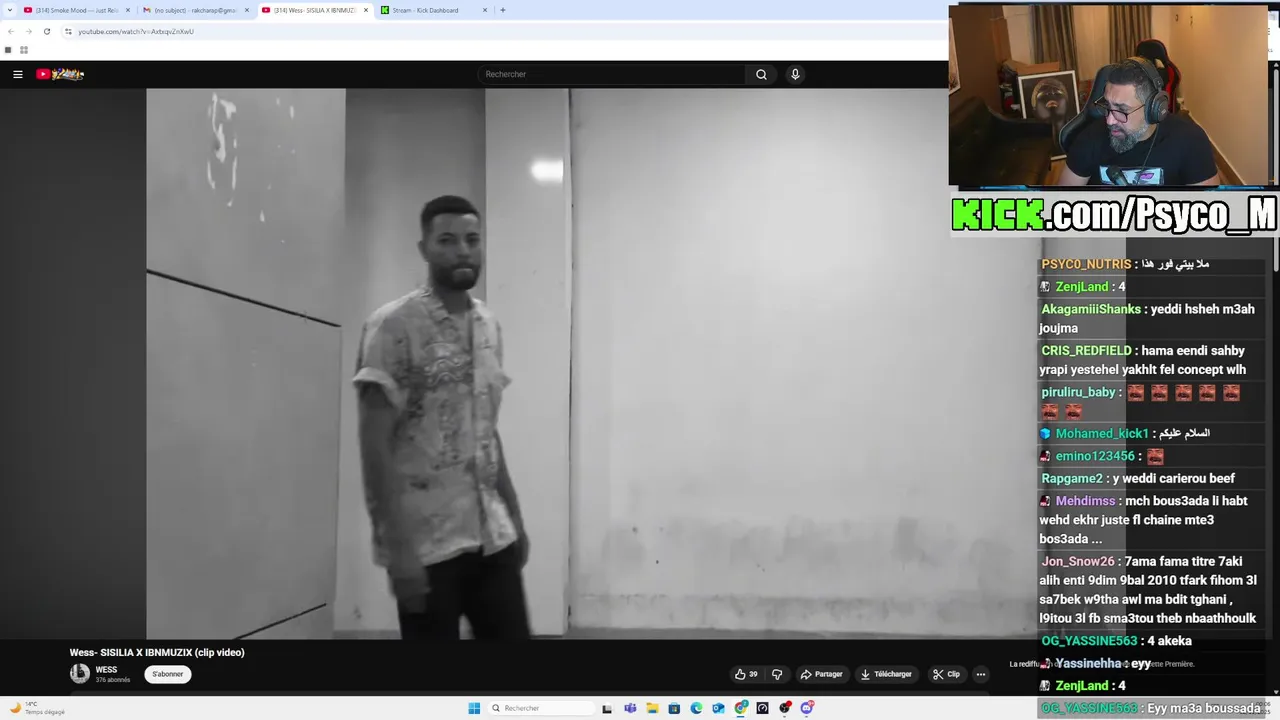
Task: Open a new browser tab
Action: click(x=503, y=10)
